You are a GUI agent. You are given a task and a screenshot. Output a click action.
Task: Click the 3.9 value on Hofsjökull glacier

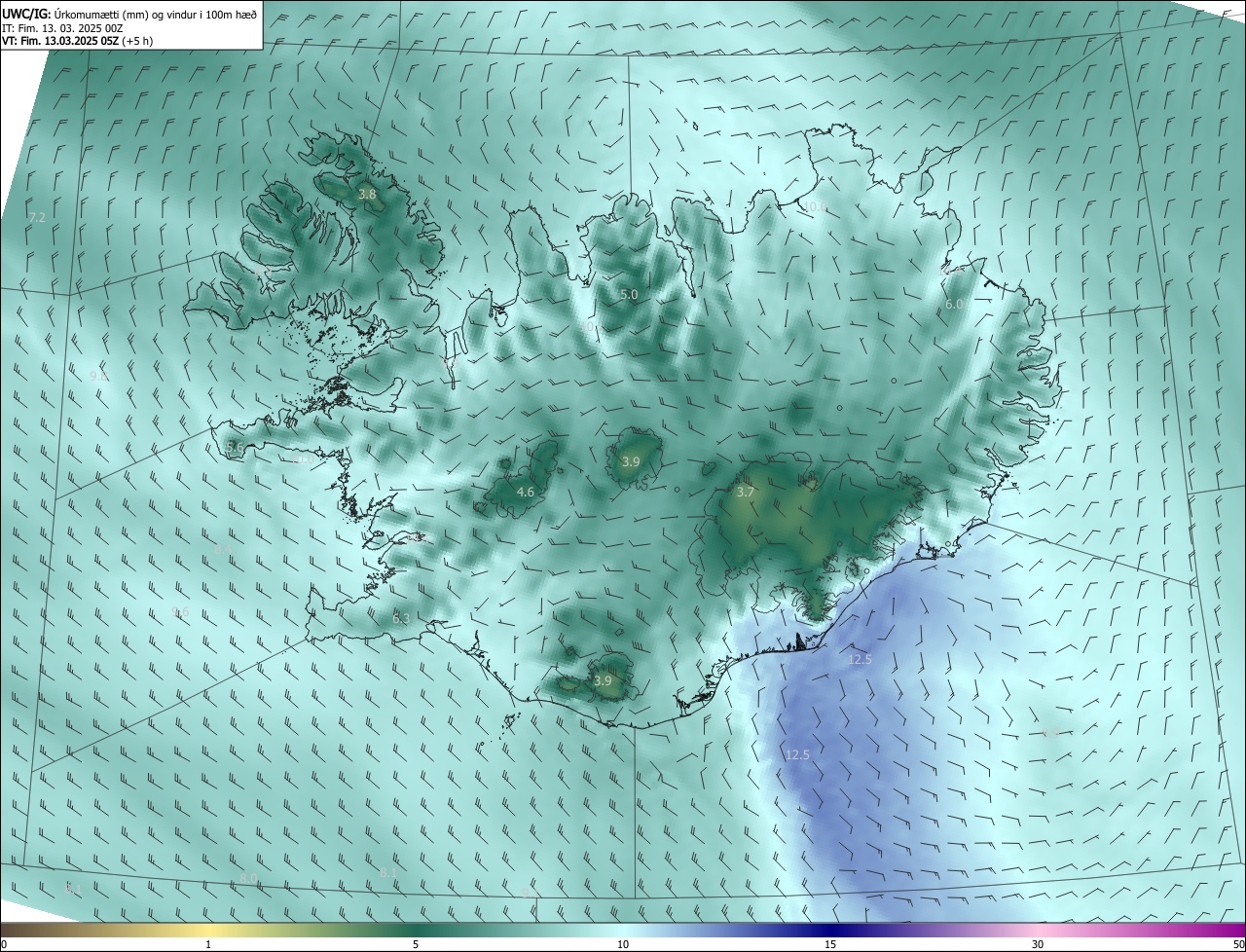pos(631,461)
